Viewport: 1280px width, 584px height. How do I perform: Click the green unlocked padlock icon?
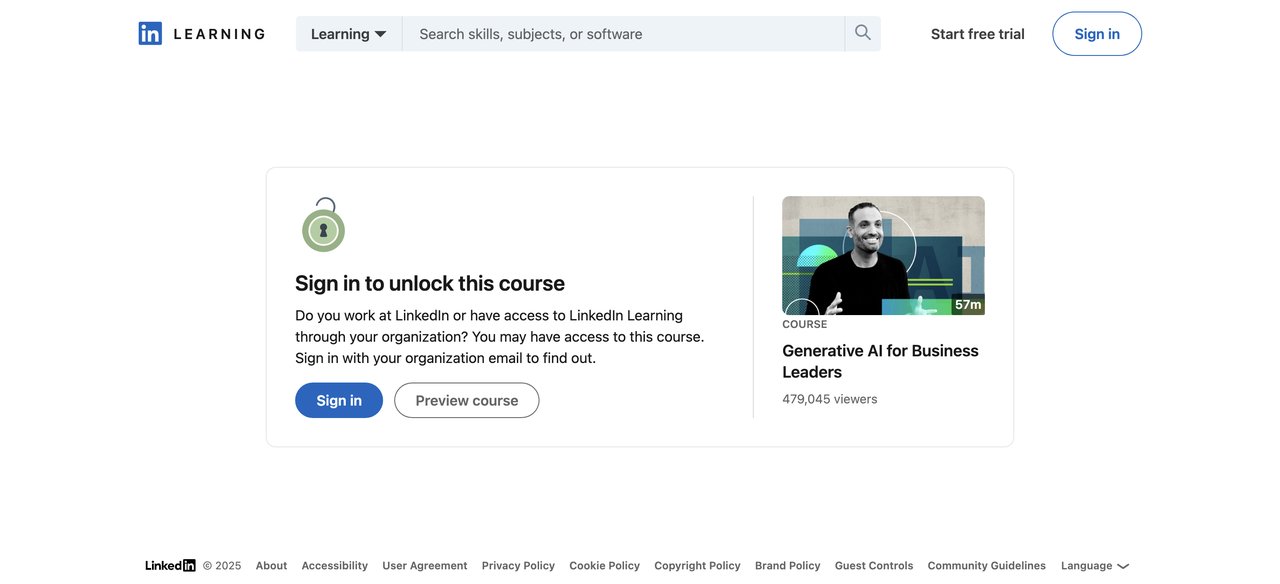(323, 225)
